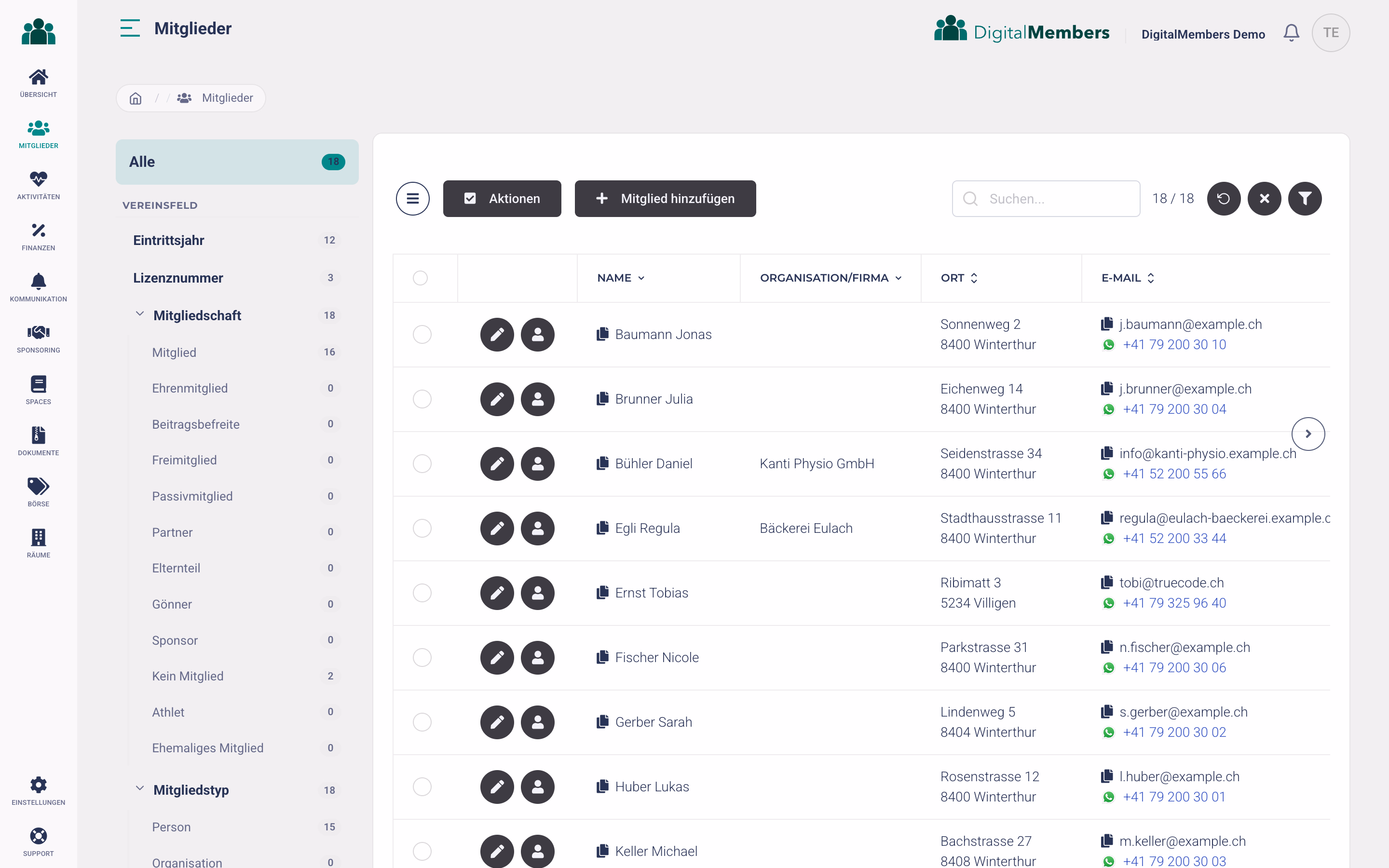Click Mitglied hinzufügen button
Image resolution: width=1389 pixels, height=868 pixels.
665,199
